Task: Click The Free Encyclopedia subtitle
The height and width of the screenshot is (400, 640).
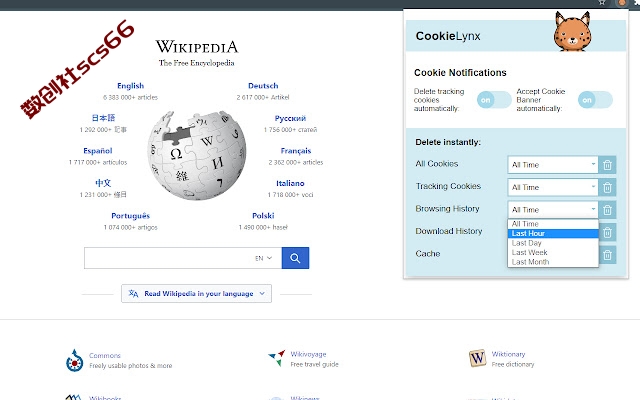Action: pos(196,63)
